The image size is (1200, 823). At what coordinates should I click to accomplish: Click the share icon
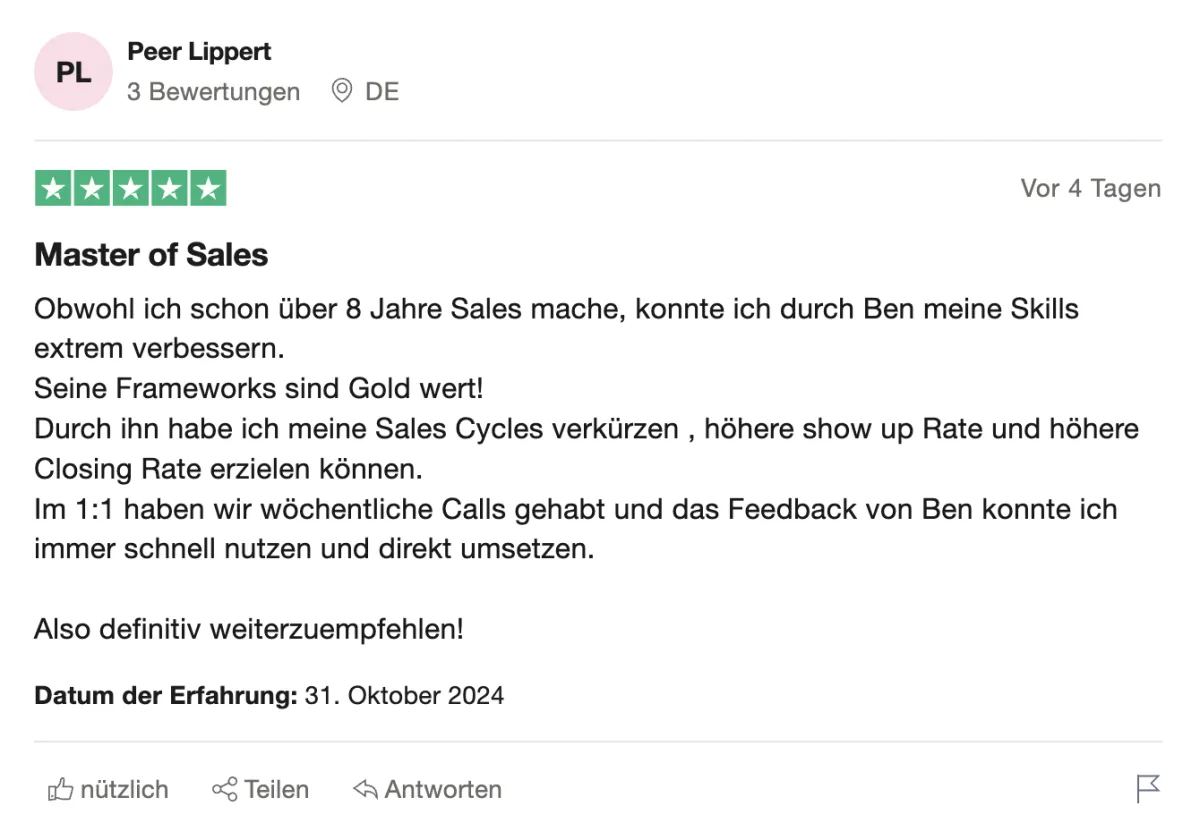tap(225, 789)
